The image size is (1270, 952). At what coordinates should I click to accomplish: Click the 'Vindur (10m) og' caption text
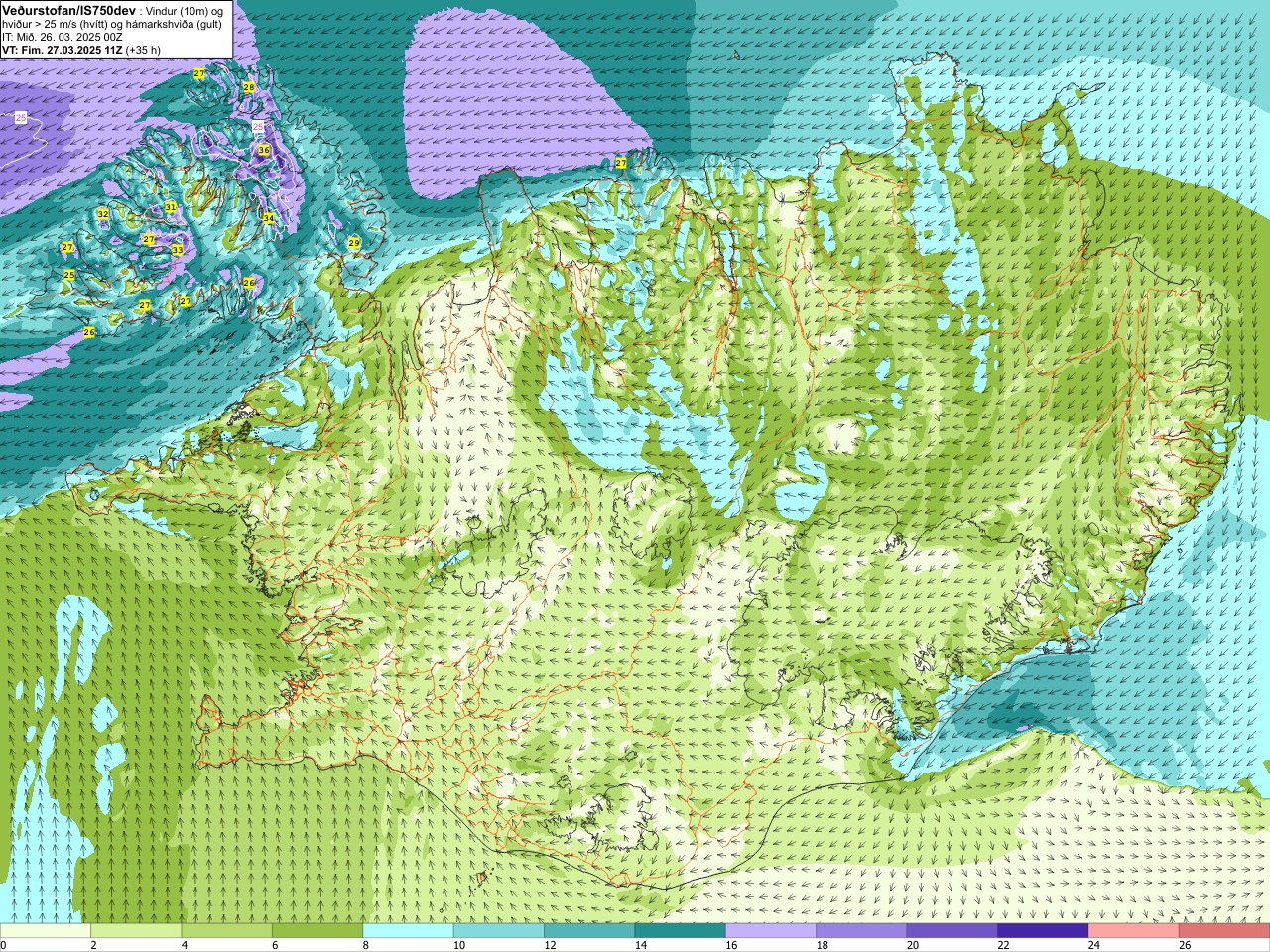click(x=184, y=10)
